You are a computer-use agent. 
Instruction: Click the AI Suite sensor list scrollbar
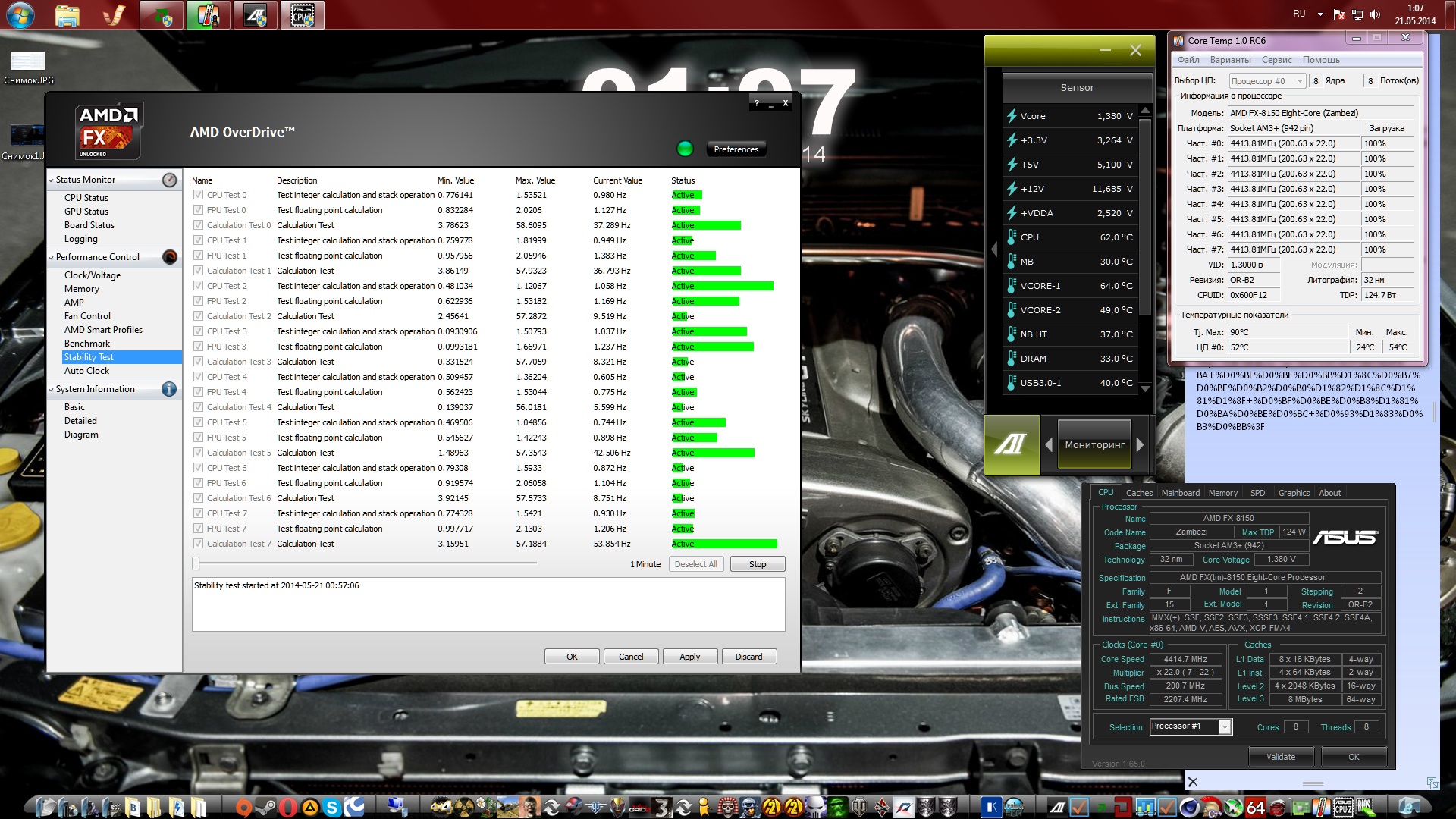pyautogui.click(x=1146, y=216)
